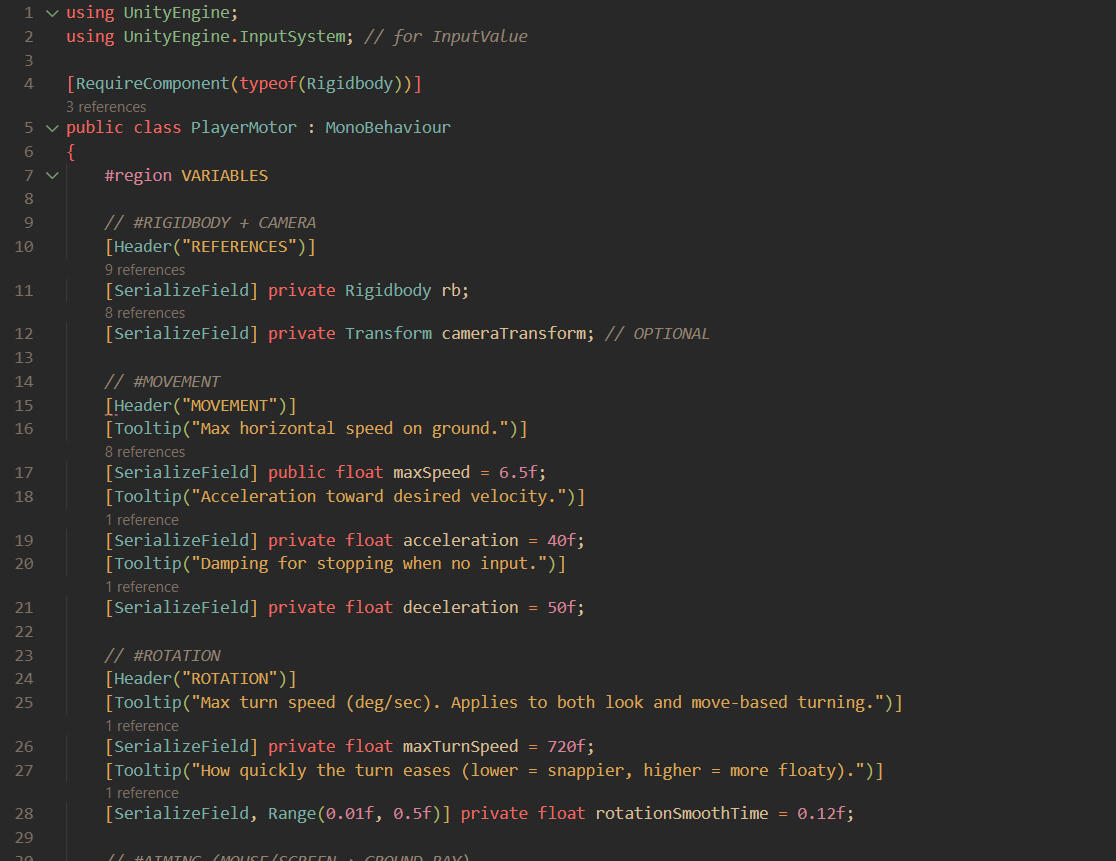Place cursor on Rigidbody type on line 11
The image size is (1116, 861).
click(x=387, y=290)
